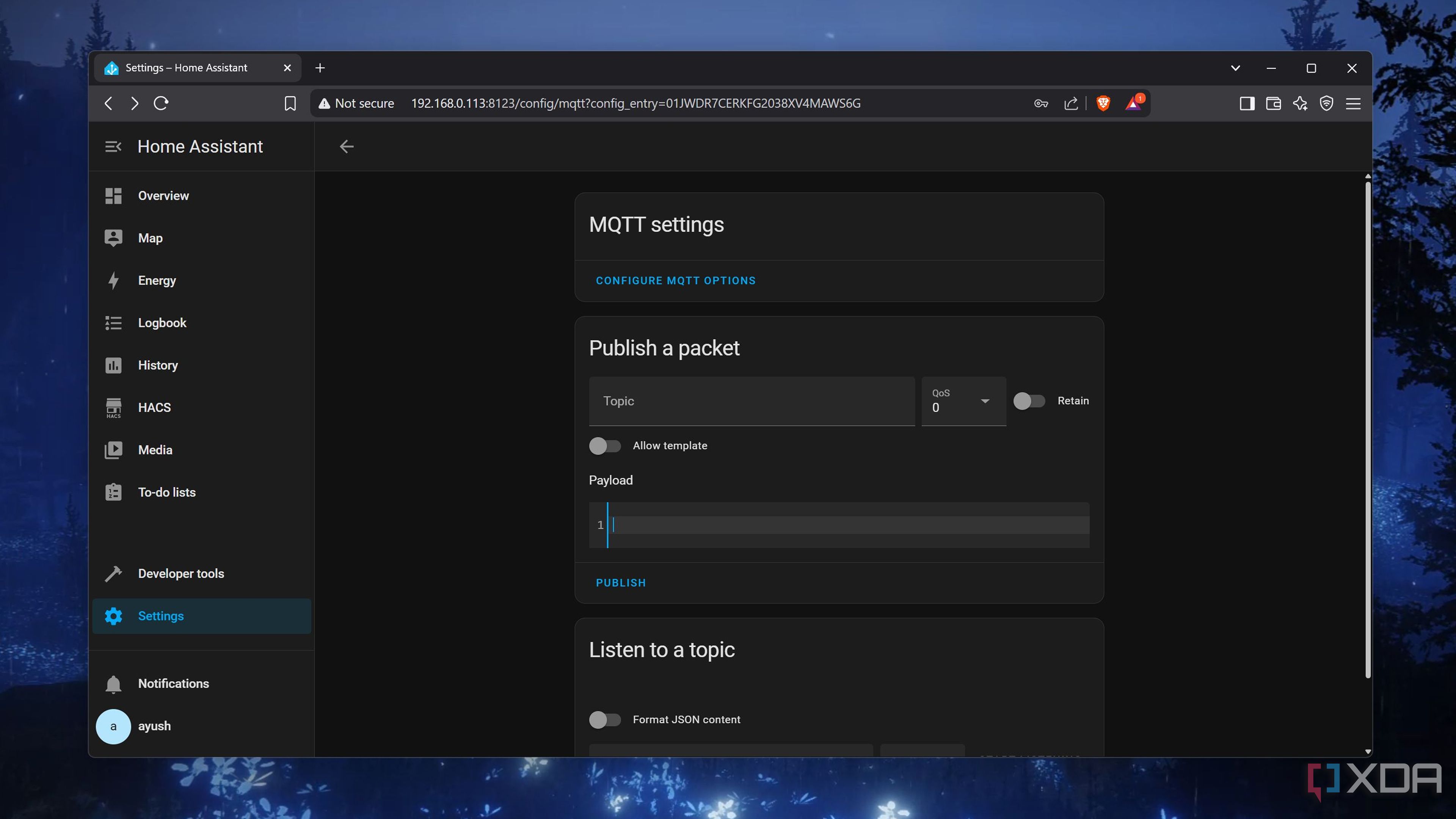
Task: Open the browser tab search chevron
Action: (x=1236, y=68)
